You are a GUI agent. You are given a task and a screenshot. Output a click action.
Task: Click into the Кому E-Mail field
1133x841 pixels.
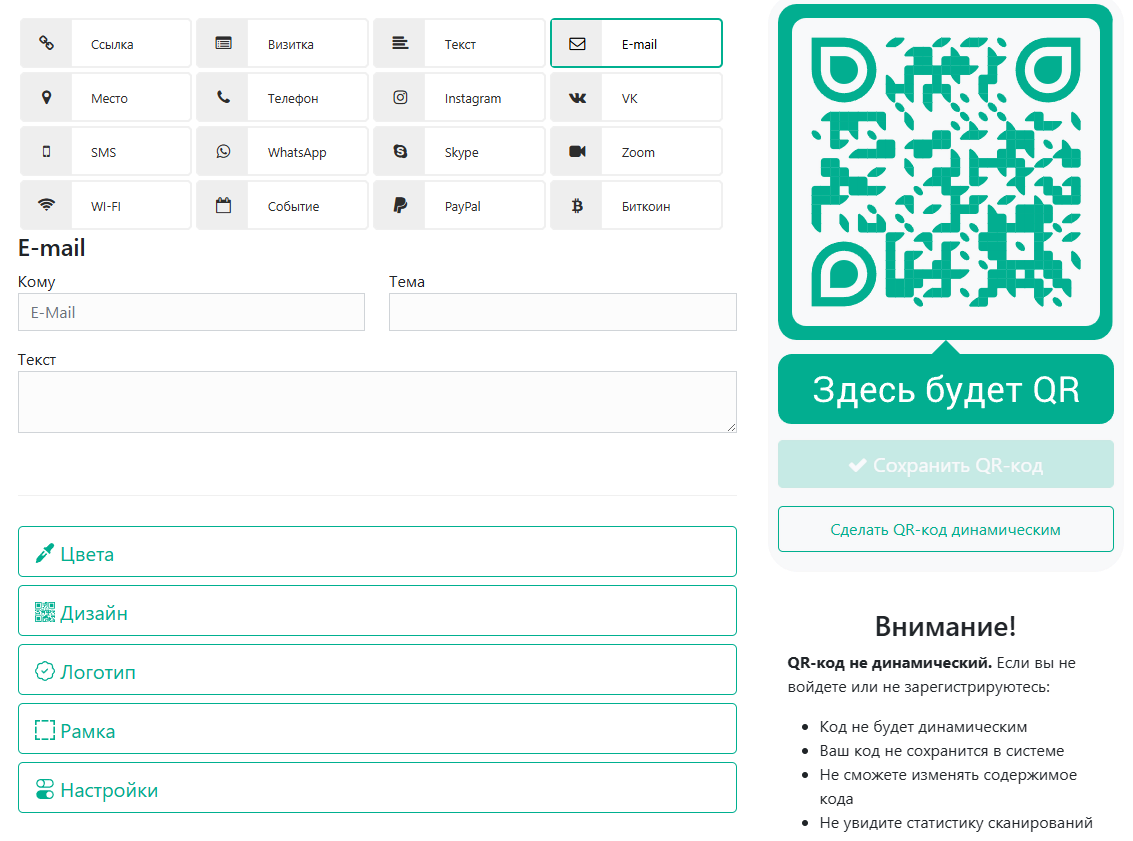point(191,312)
